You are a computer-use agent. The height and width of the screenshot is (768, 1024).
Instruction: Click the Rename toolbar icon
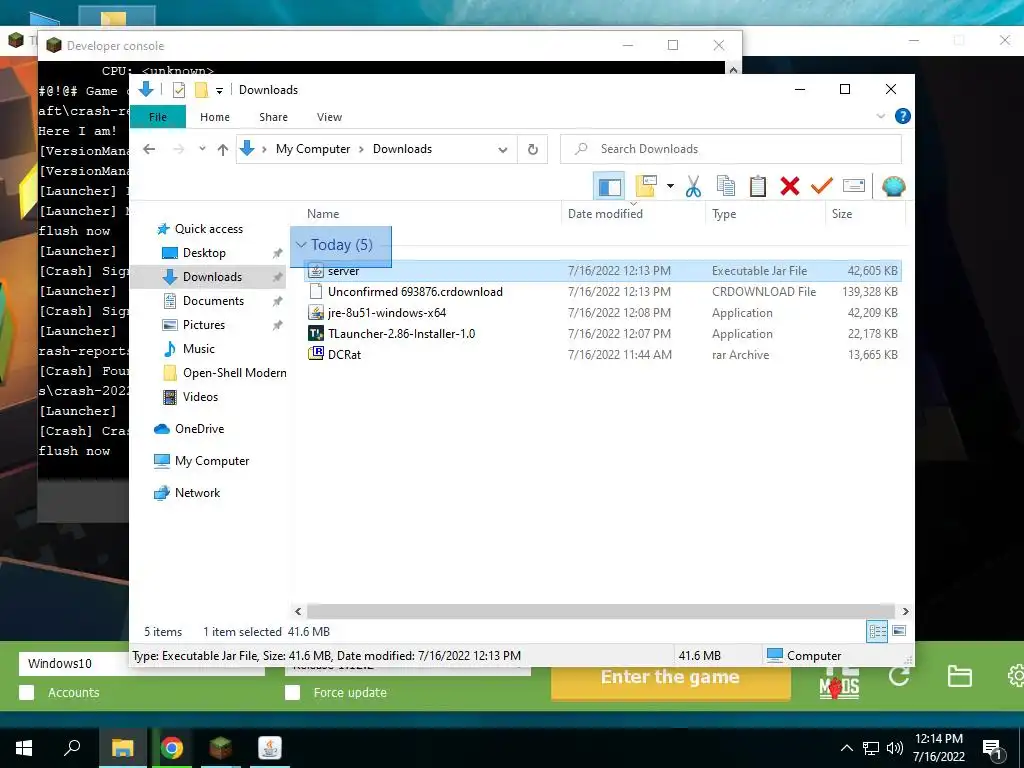(x=854, y=187)
